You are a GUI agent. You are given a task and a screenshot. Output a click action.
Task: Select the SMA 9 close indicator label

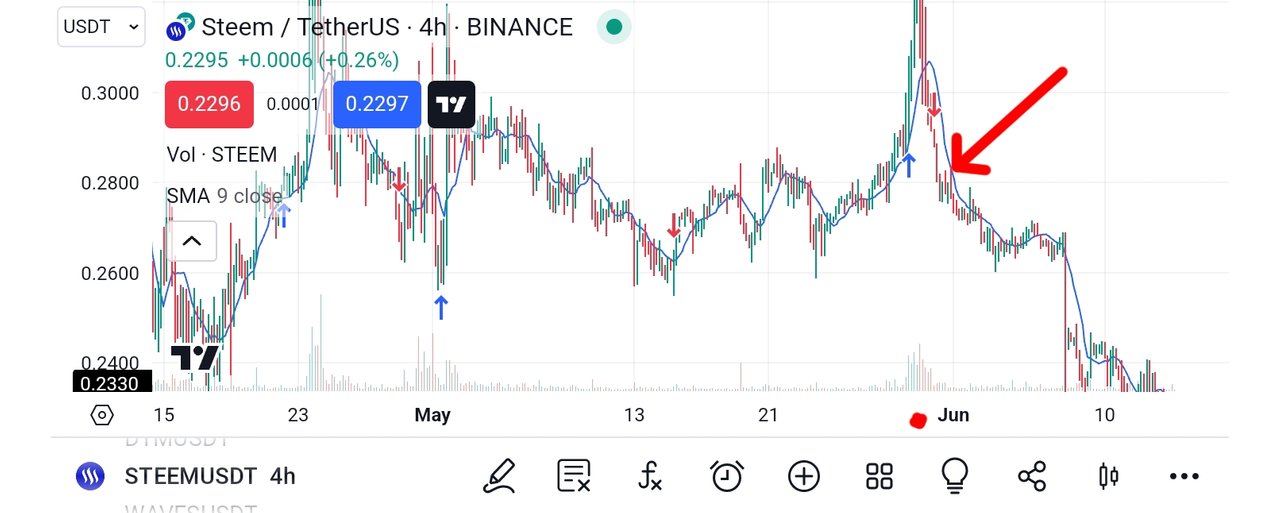[x=224, y=196]
